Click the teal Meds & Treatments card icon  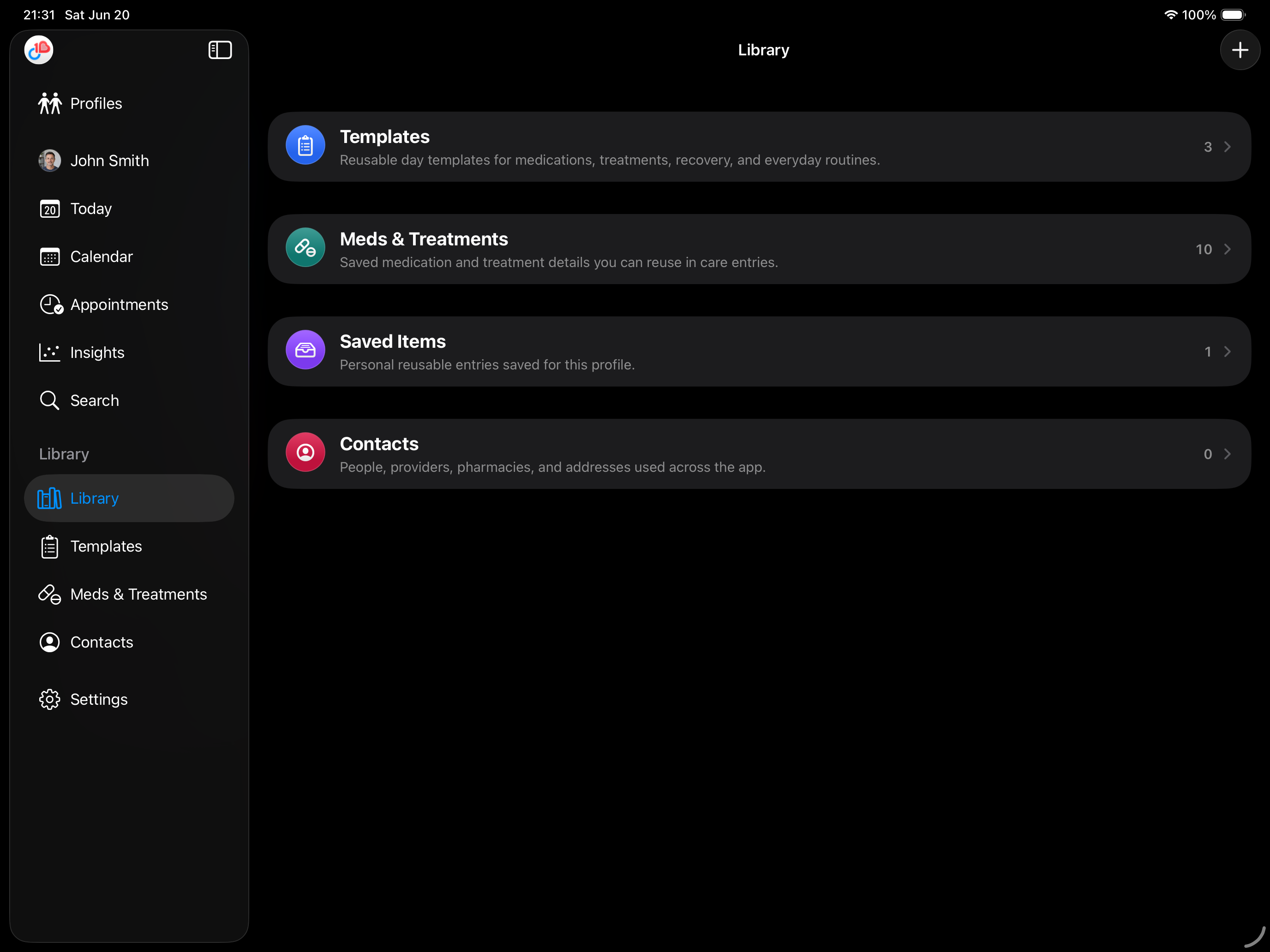pyautogui.click(x=306, y=247)
